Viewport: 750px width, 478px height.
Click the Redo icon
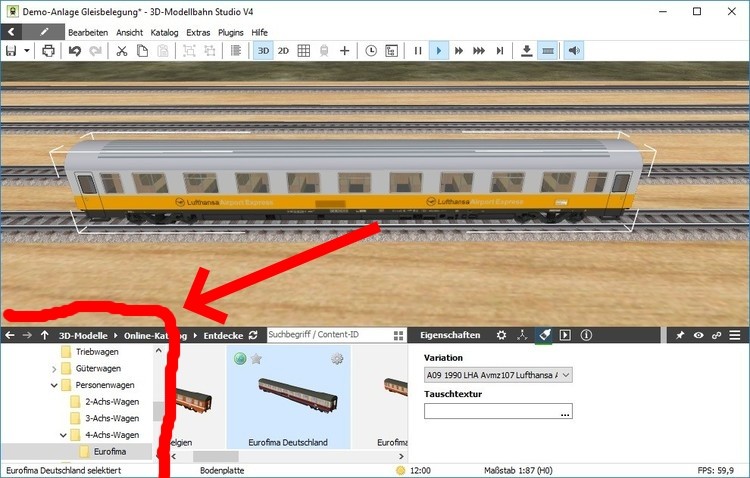pos(95,51)
